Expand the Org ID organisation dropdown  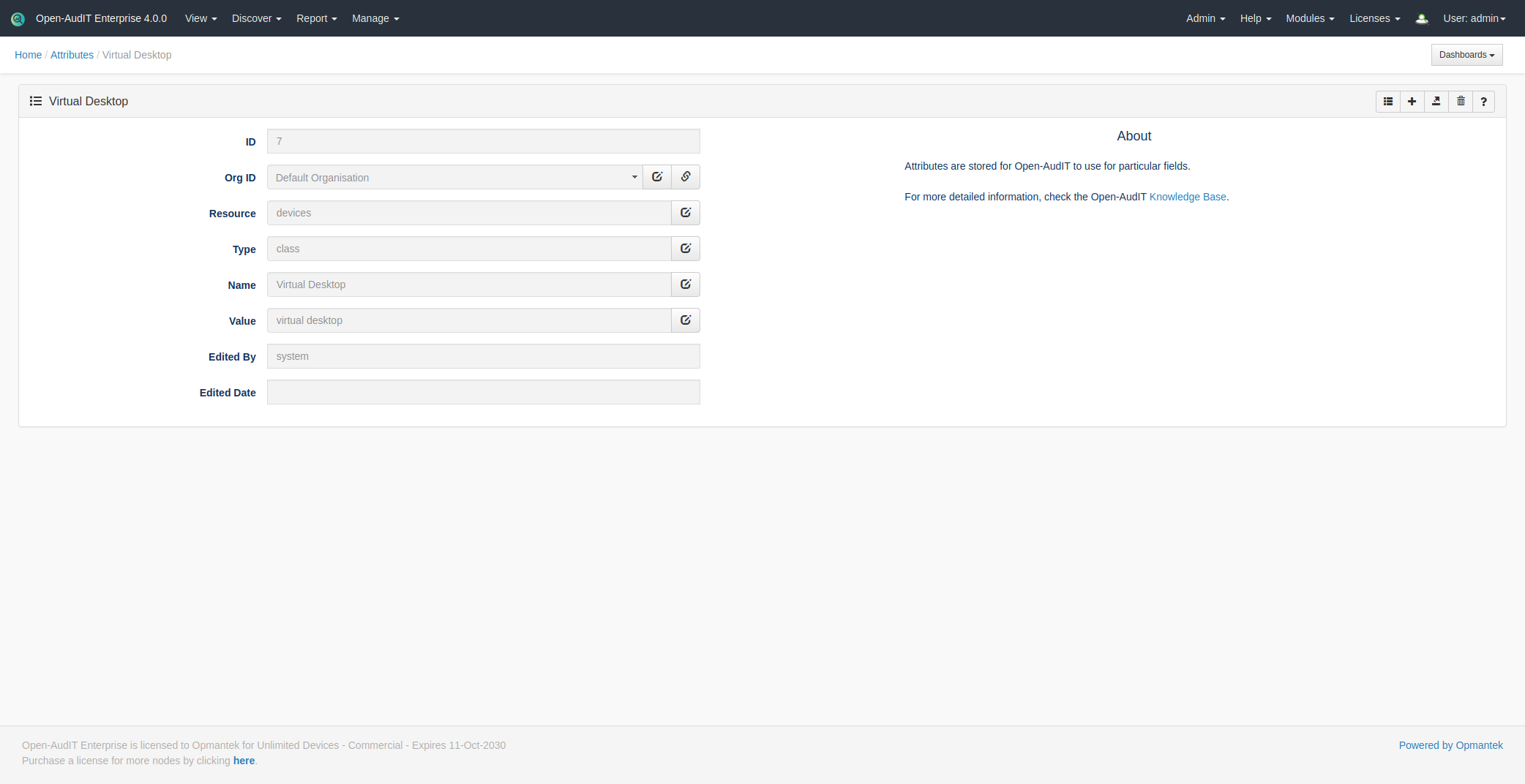(454, 178)
